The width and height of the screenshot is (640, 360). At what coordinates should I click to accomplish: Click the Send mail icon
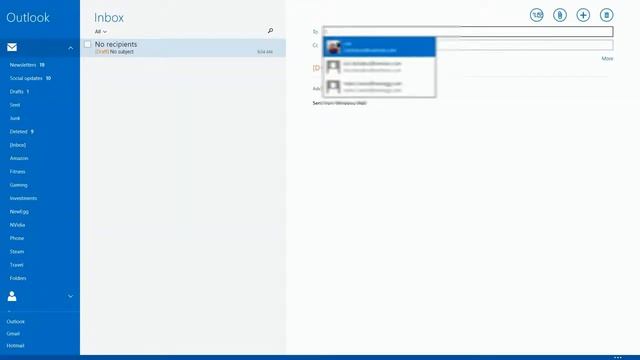point(536,15)
